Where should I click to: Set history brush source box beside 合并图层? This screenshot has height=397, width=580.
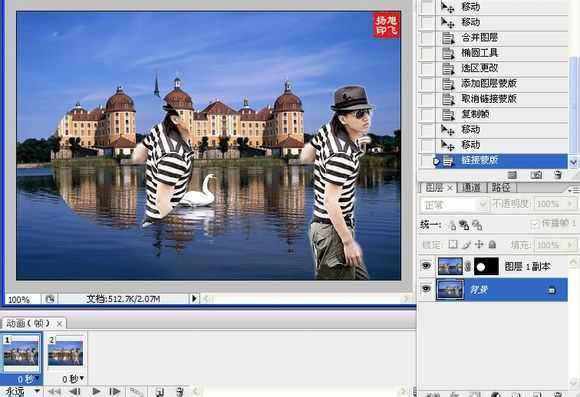(427, 38)
